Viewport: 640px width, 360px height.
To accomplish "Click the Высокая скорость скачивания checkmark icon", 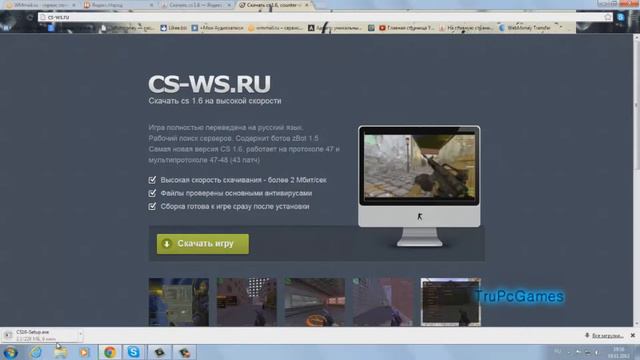I will tap(152, 180).
